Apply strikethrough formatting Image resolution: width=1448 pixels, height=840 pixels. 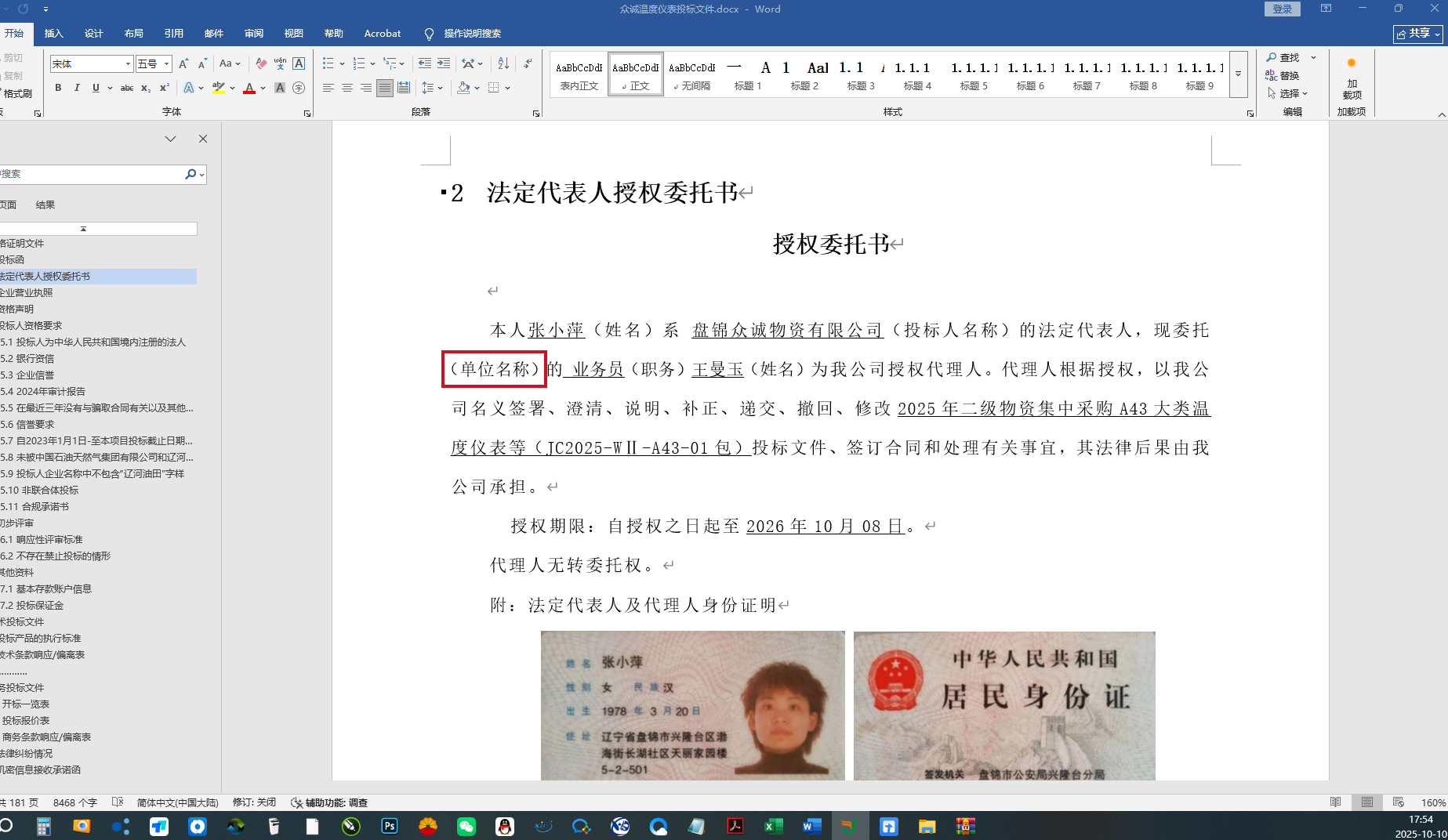[x=126, y=88]
